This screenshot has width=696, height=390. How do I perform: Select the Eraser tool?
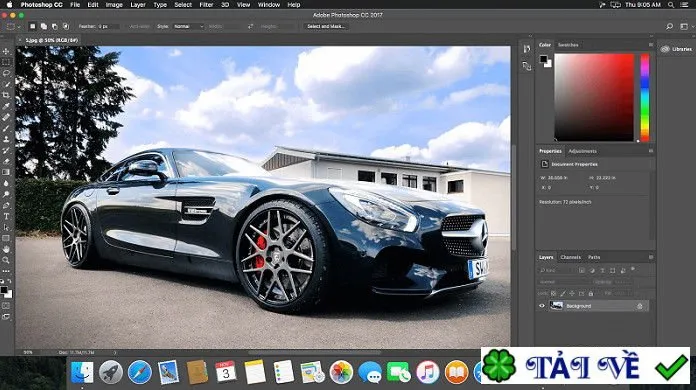(x=6, y=161)
